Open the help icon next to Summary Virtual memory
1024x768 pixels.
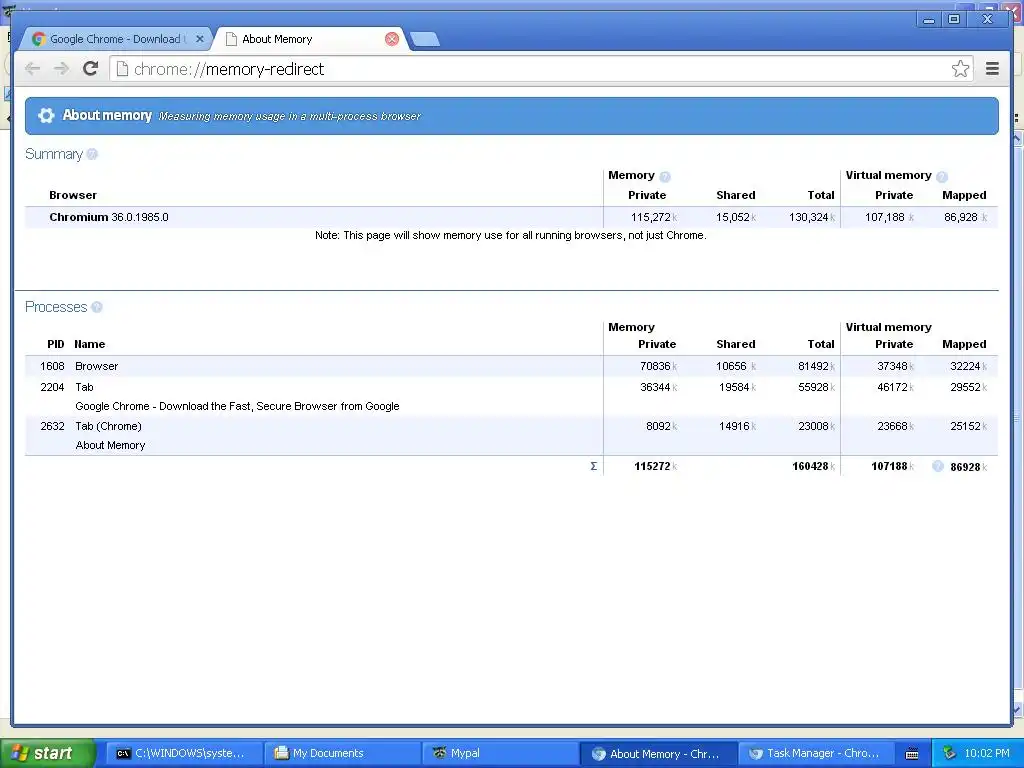pos(941,176)
